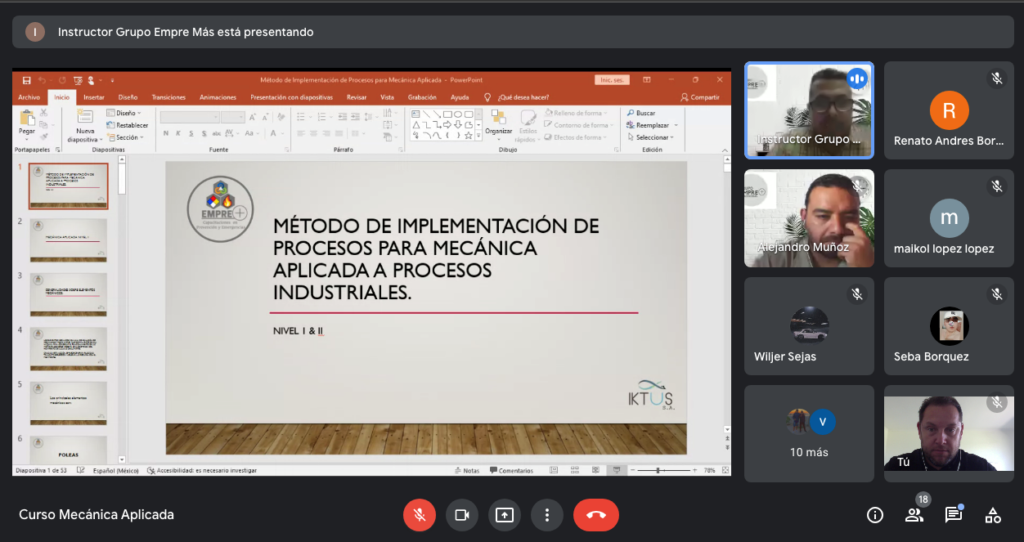This screenshot has height=542, width=1024.
Task: Unmute the microphone in call controls
Action: [x=419, y=515]
